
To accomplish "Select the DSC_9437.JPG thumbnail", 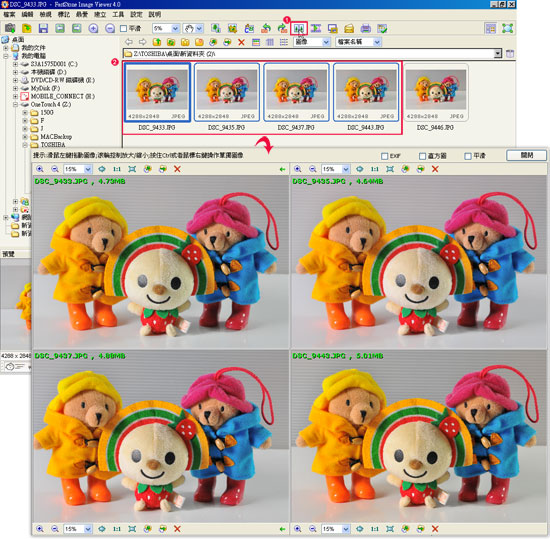I will (x=296, y=93).
